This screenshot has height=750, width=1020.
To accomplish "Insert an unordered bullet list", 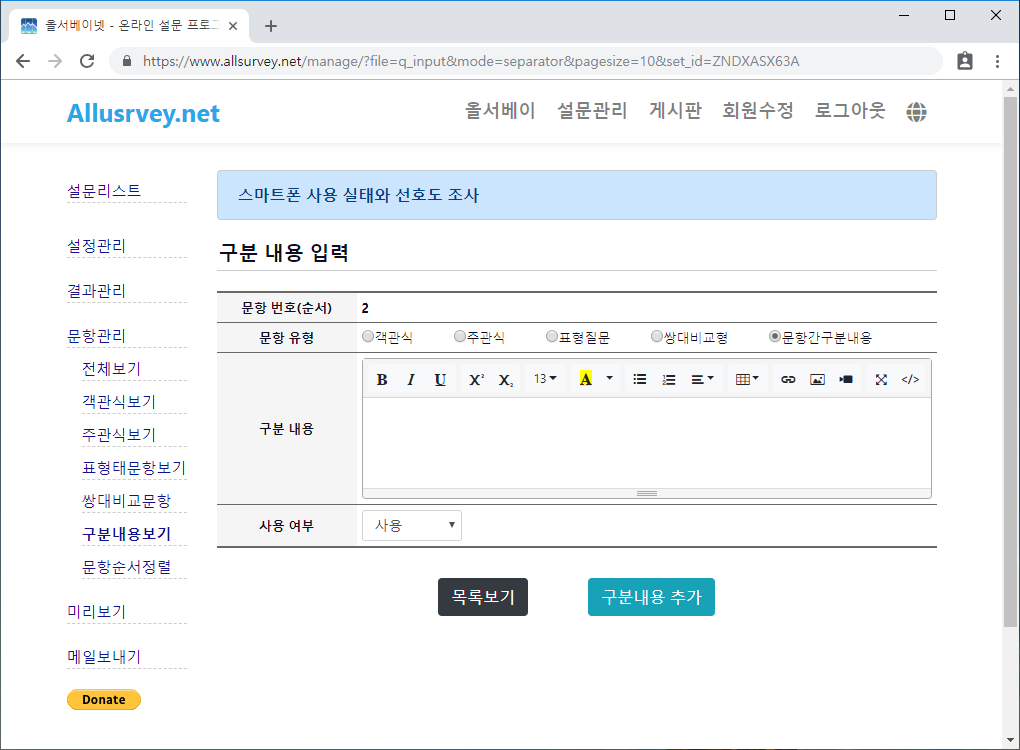I will [640, 380].
